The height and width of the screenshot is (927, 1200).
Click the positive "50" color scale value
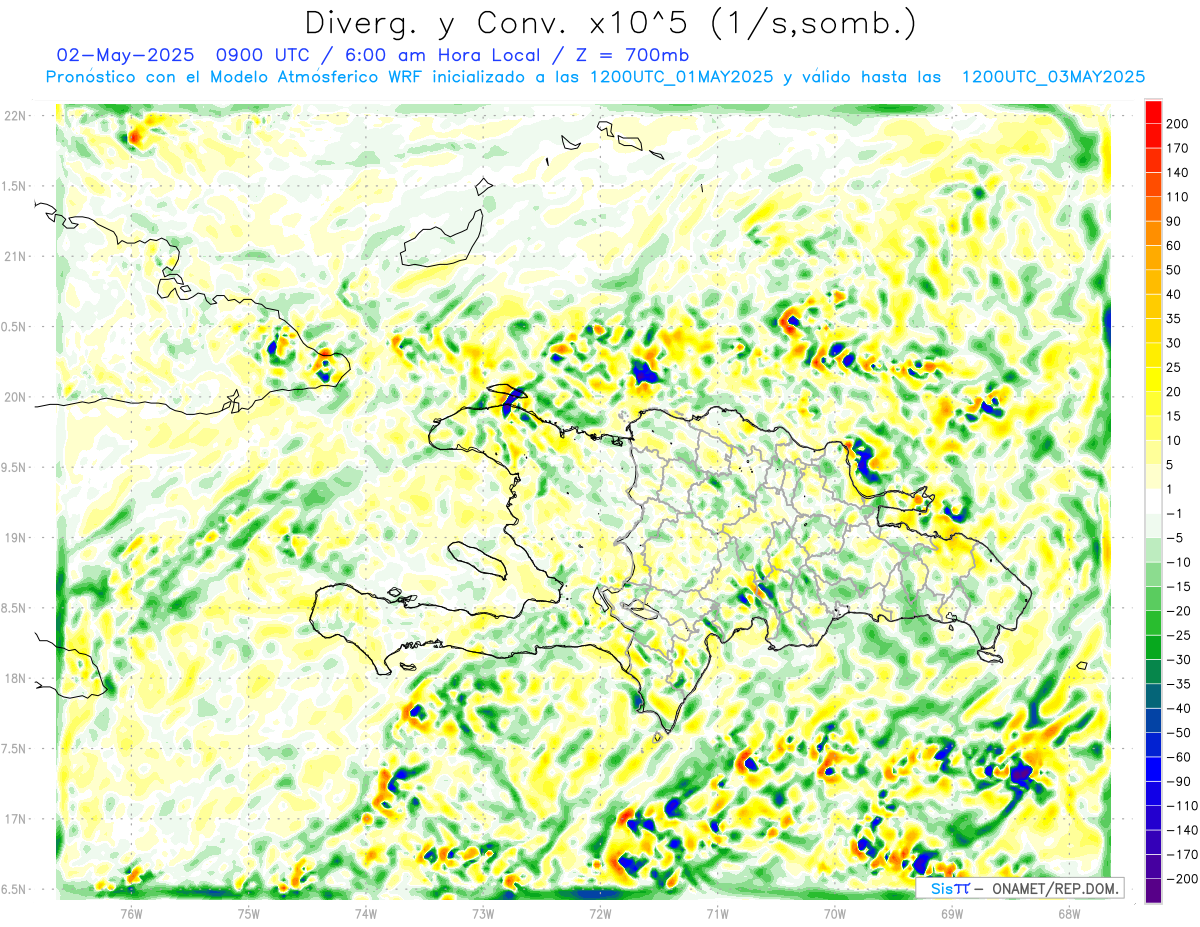pyautogui.click(x=1175, y=270)
